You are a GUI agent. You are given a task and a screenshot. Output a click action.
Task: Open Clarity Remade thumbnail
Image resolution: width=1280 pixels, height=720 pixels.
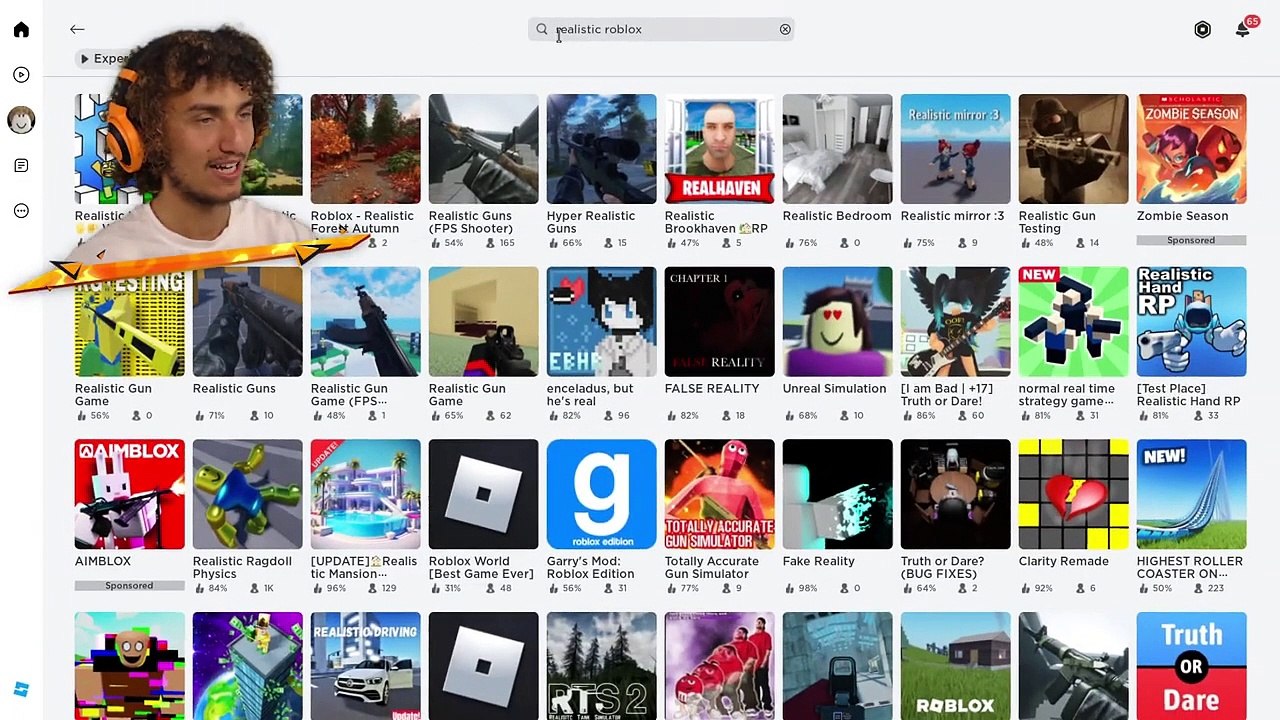tap(1073, 494)
